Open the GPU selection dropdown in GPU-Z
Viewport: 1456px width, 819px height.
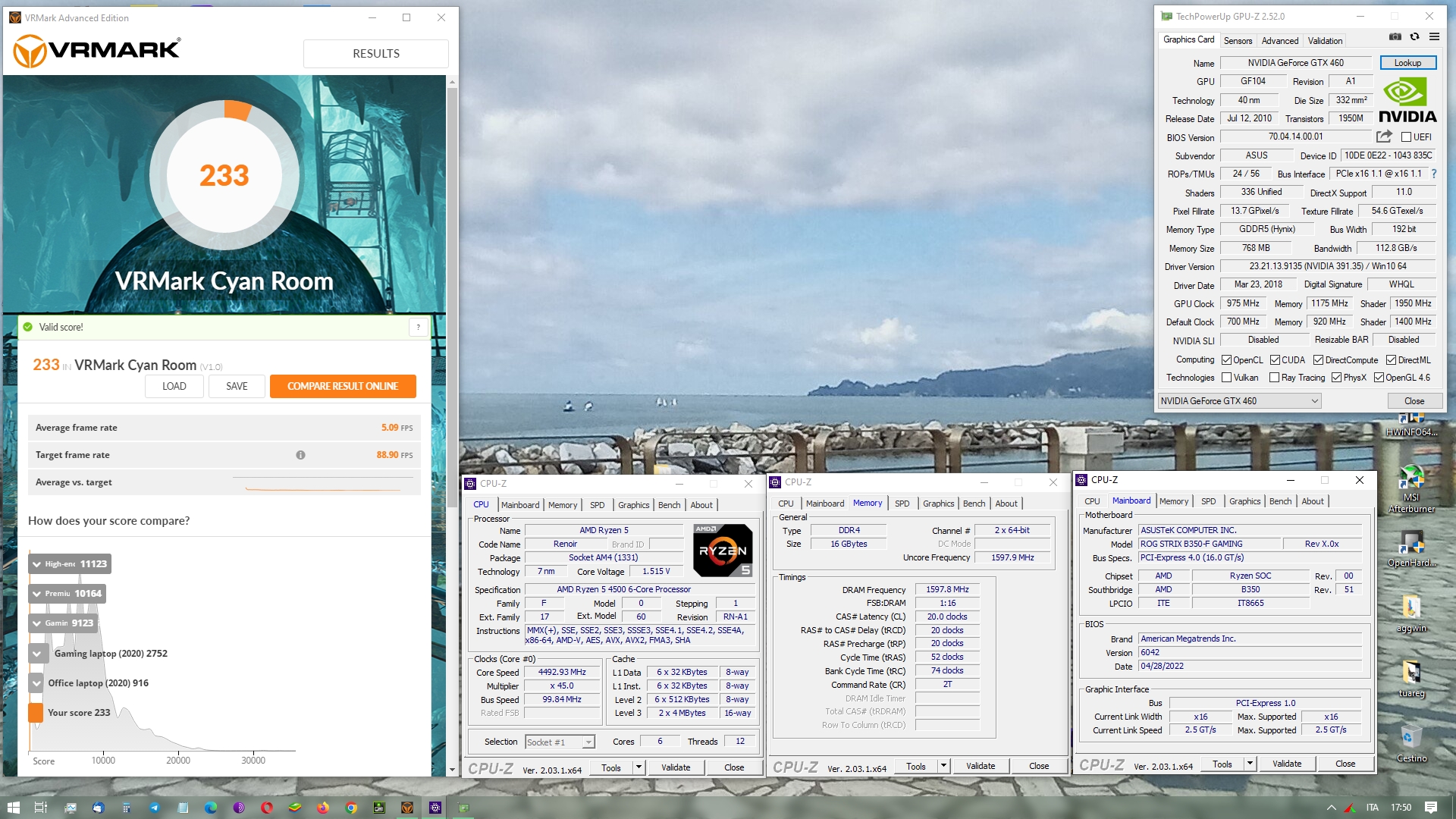click(1240, 401)
